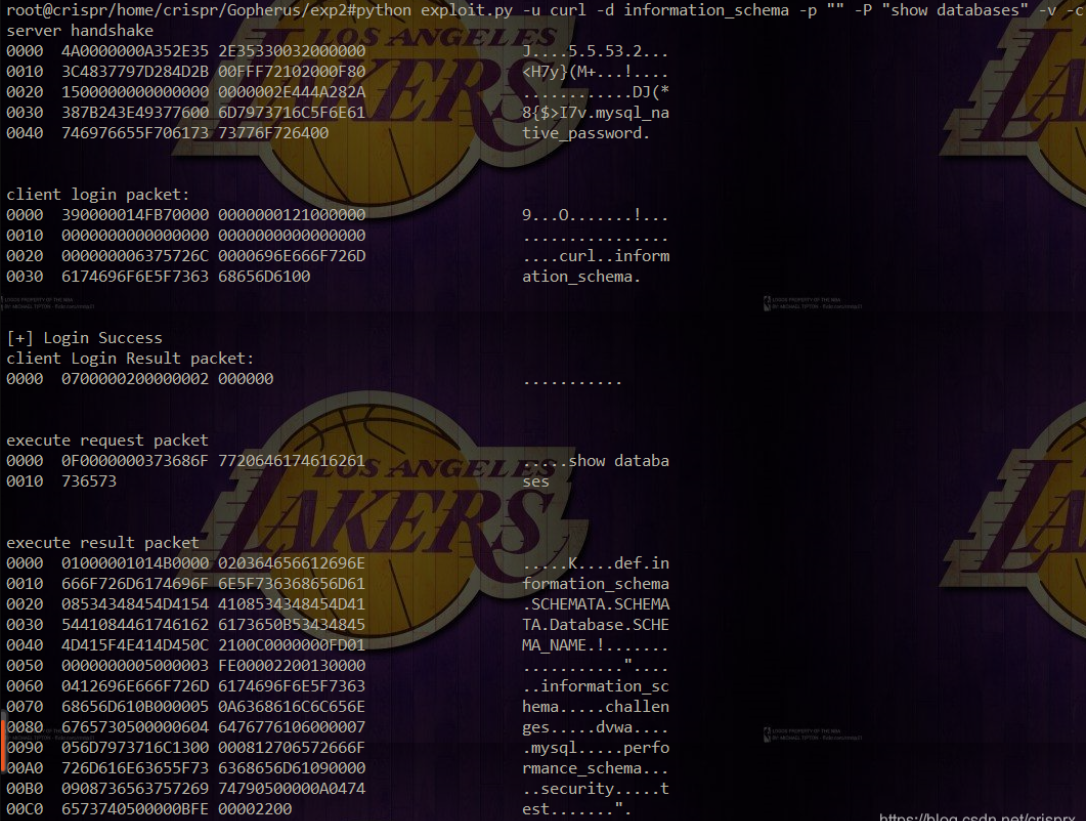
Task: Click ASCII text '..security.....t'
Action: [596, 789]
